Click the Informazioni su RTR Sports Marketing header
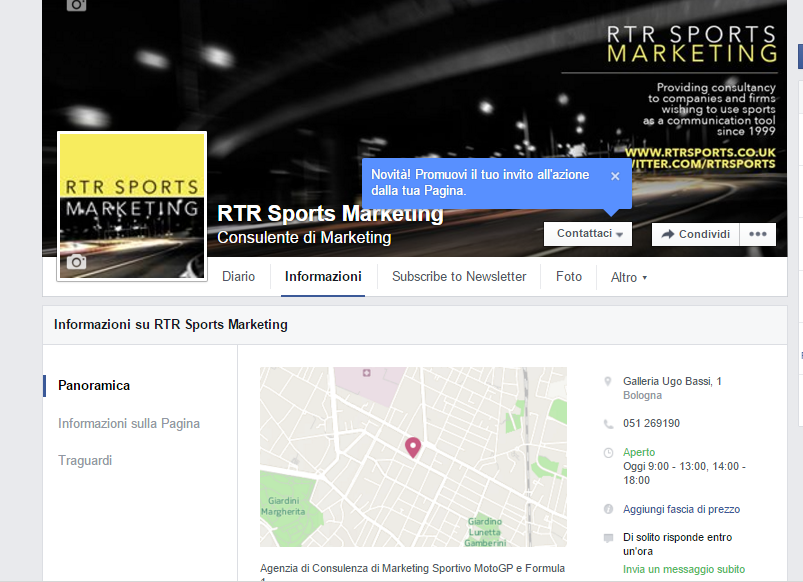The width and height of the screenshot is (803, 582). 171,324
